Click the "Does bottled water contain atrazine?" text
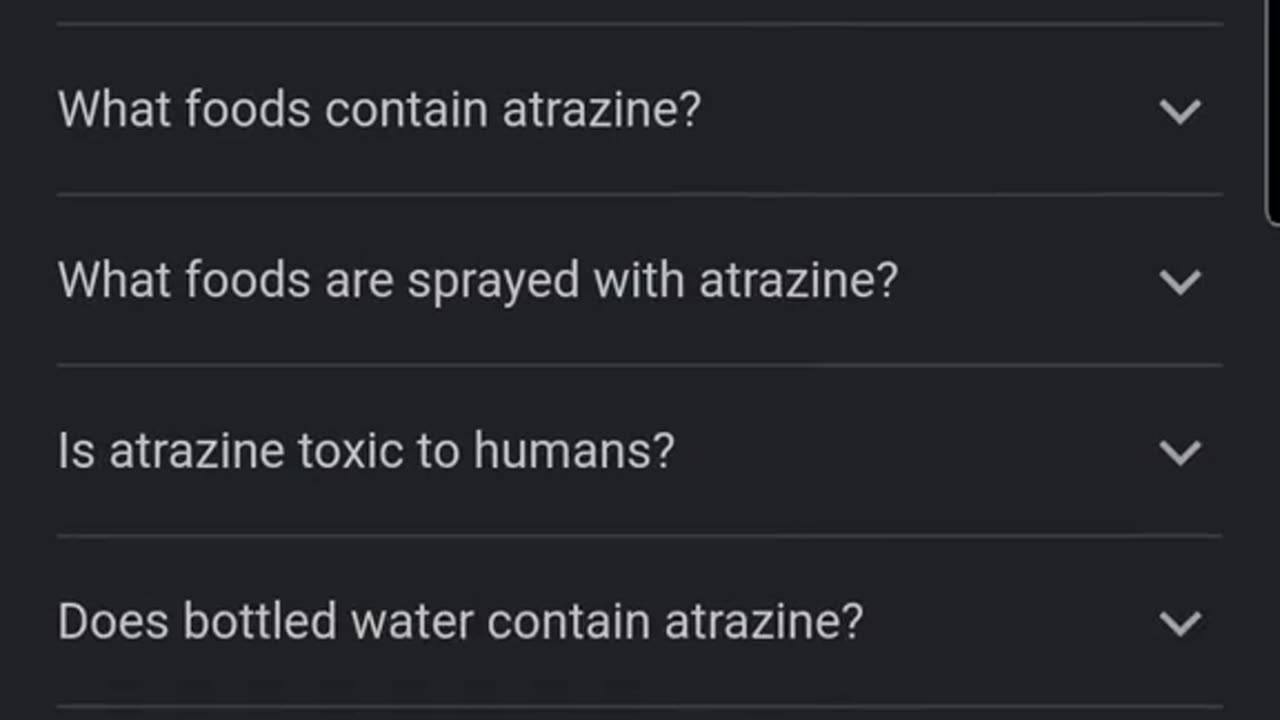Image resolution: width=1280 pixels, height=720 pixels. tap(460, 623)
